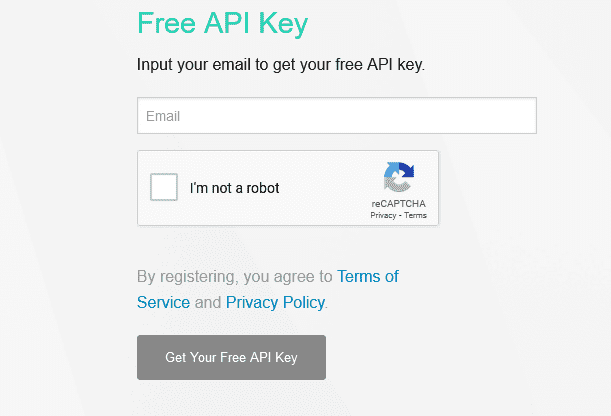The height and width of the screenshot is (416, 611).
Task: Click the blank area below the submit button
Action: click(x=231, y=398)
